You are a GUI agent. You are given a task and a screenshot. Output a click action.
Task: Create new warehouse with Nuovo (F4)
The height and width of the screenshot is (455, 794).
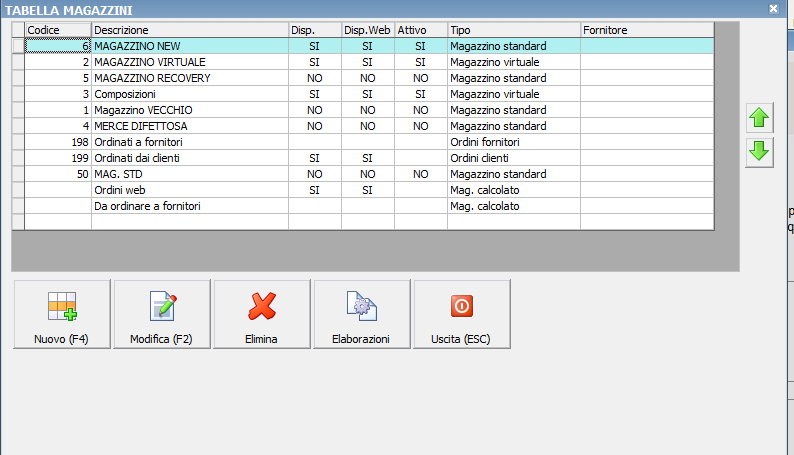pos(62,314)
